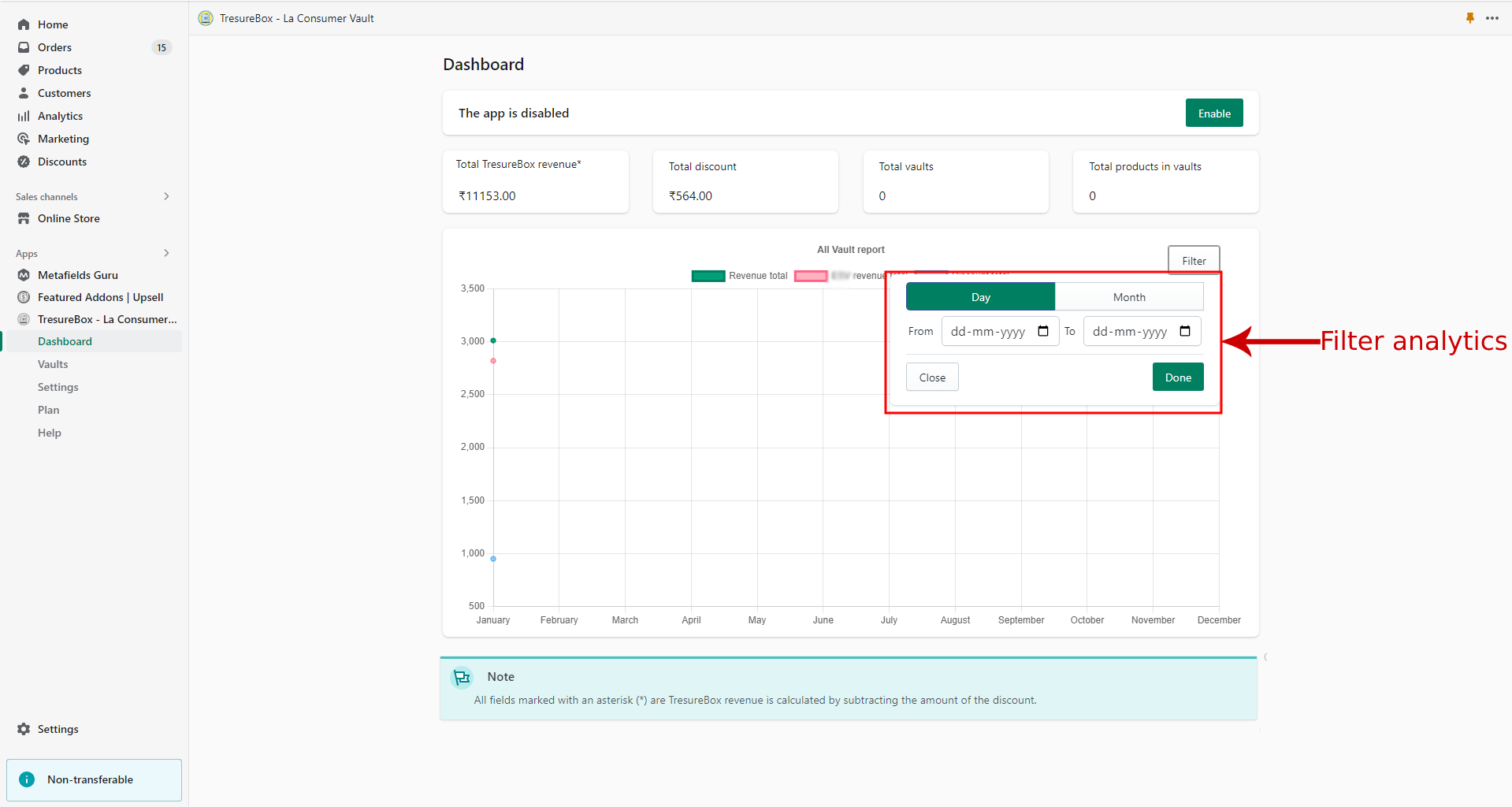This screenshot has width=1512, height=807.
Task: Click the Metafields Guru app icon
Action: pyautogui.click(x=24, y=275)
